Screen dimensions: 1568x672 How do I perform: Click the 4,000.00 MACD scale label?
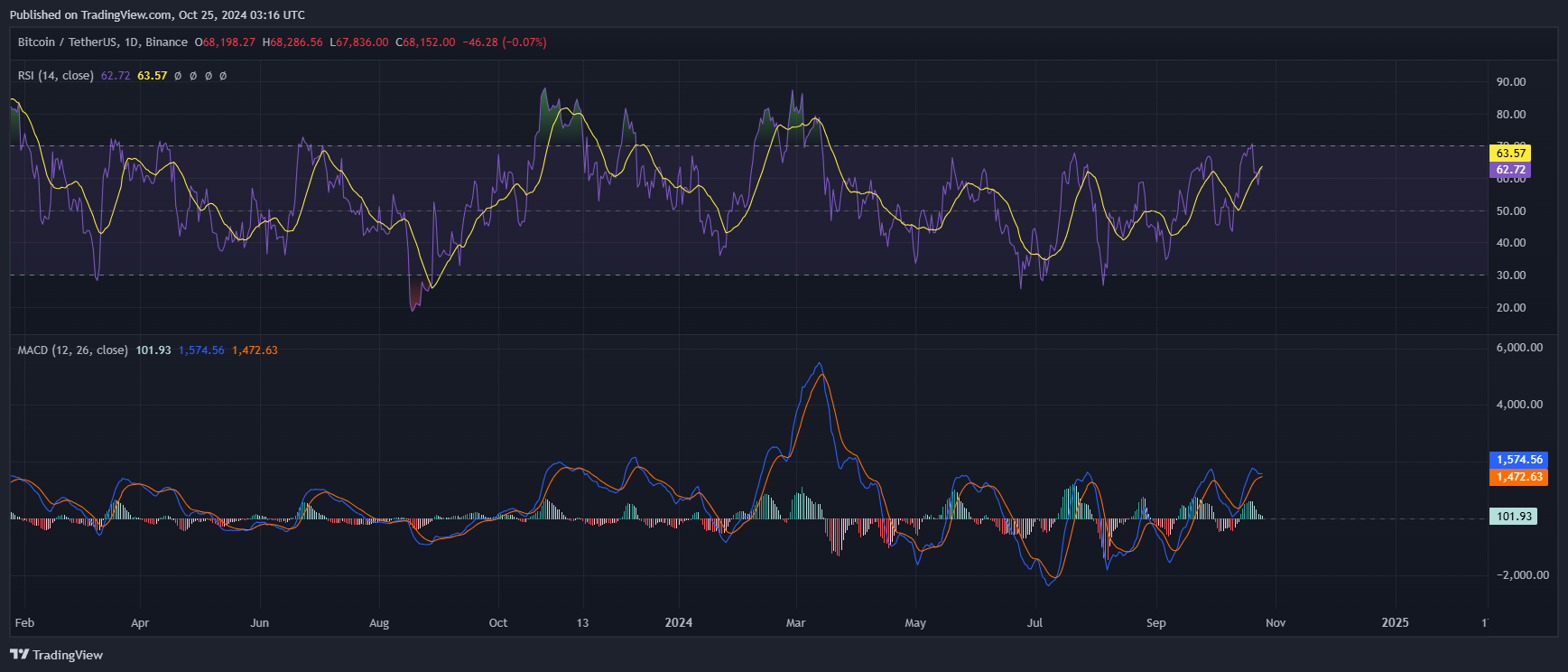tap(1519, 405)
